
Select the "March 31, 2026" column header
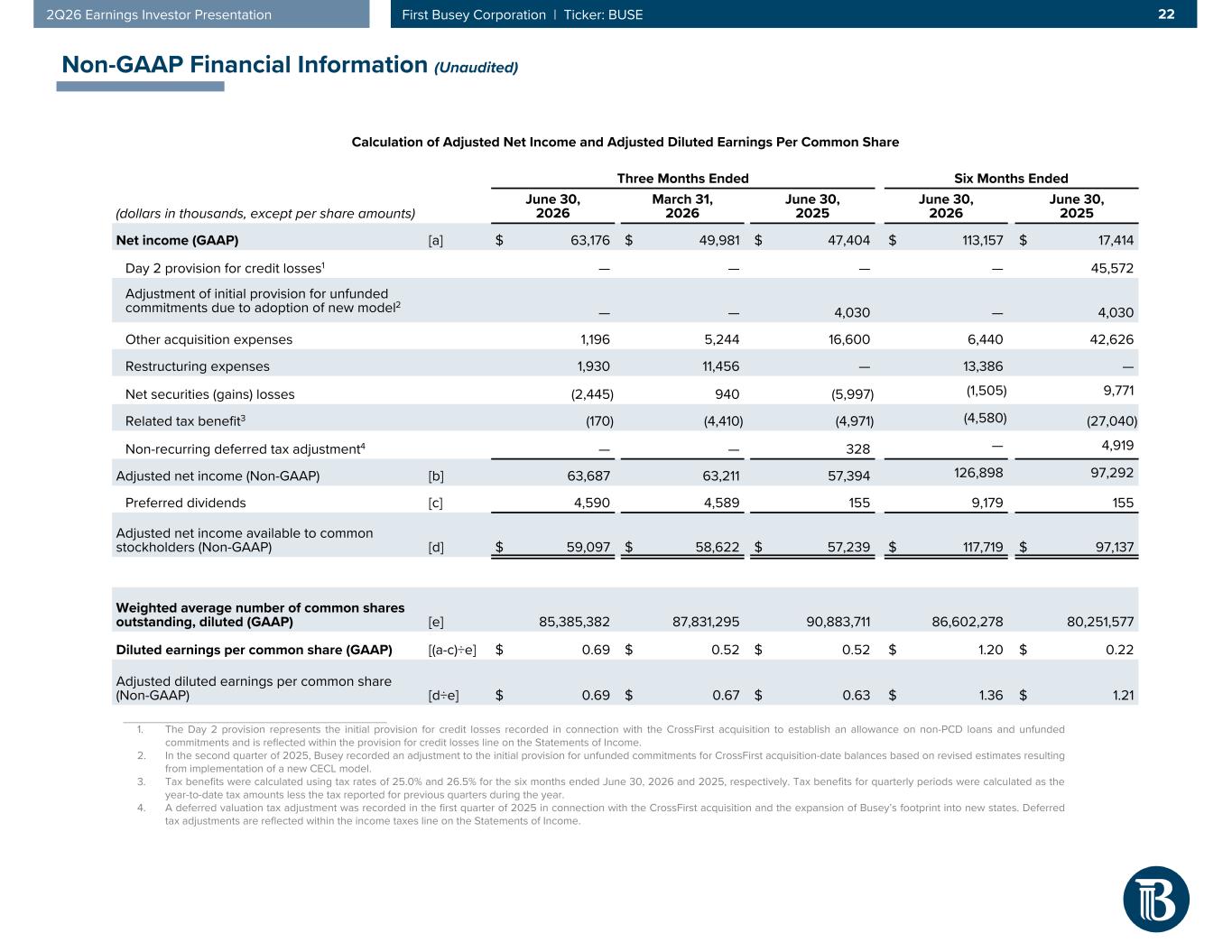pyautogui.click(x=682, y=207)
